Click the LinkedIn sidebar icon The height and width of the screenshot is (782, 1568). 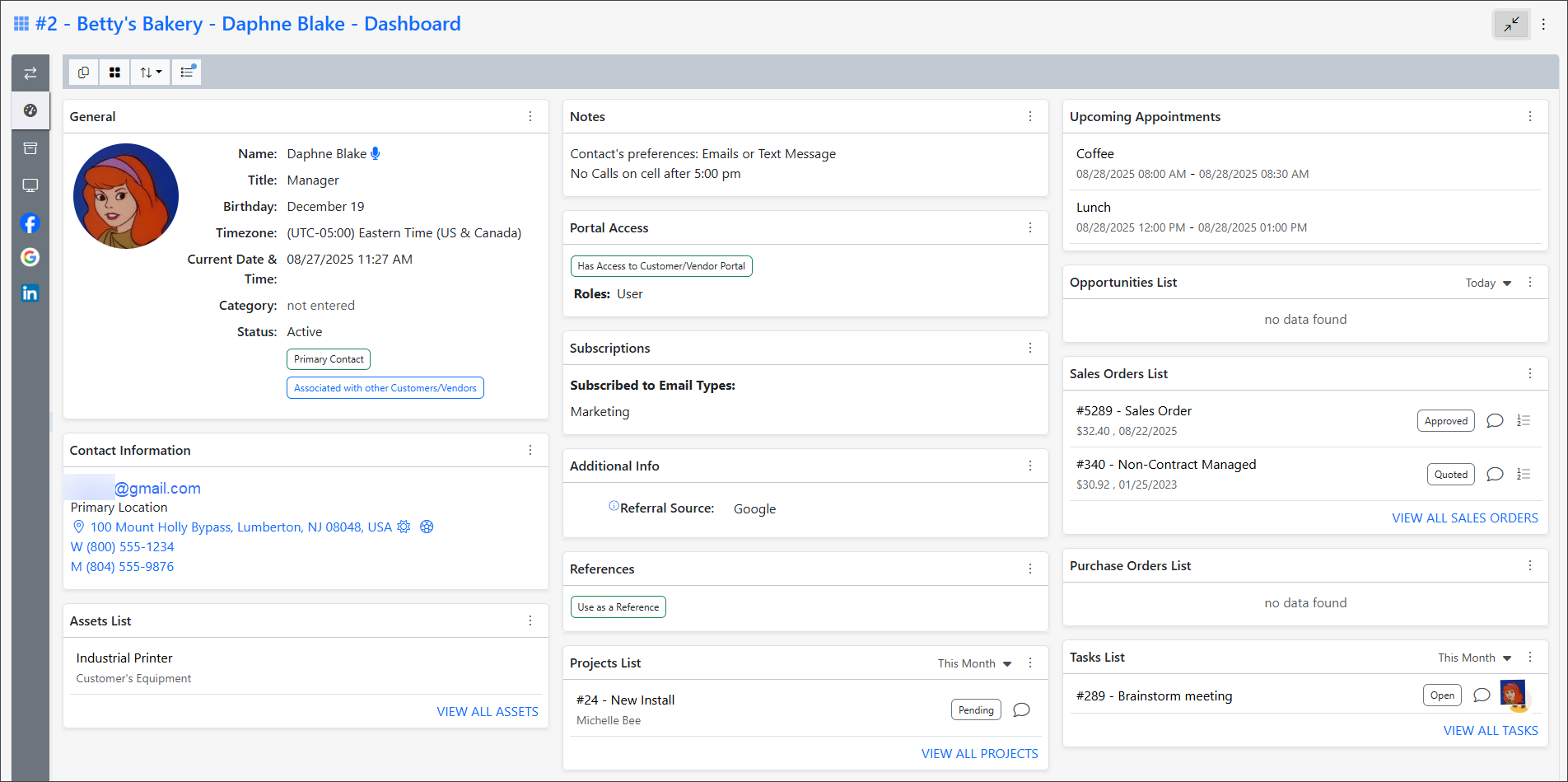[30, 293]
